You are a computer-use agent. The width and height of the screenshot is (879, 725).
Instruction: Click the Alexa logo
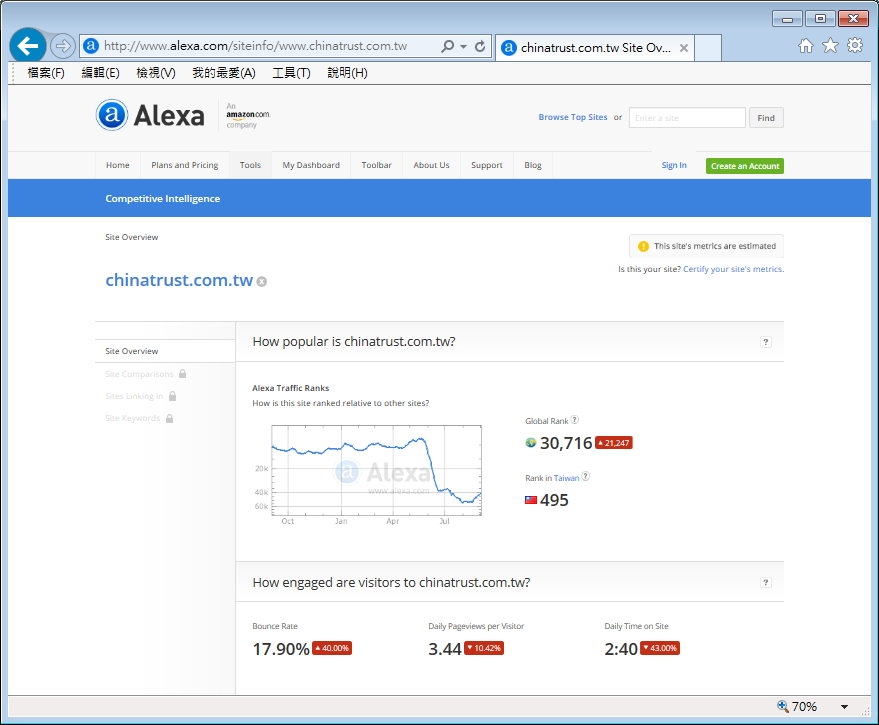click(150, 116)
